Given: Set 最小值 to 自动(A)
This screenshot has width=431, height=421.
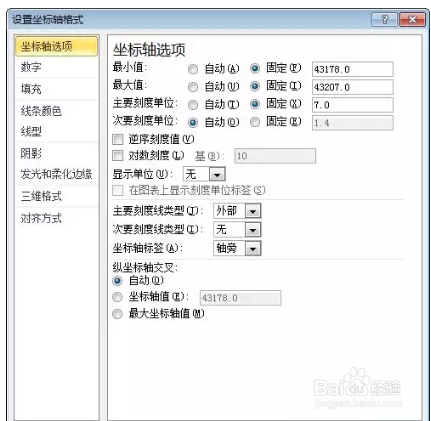Looking at the screenshot, I should tap(193, 69).
